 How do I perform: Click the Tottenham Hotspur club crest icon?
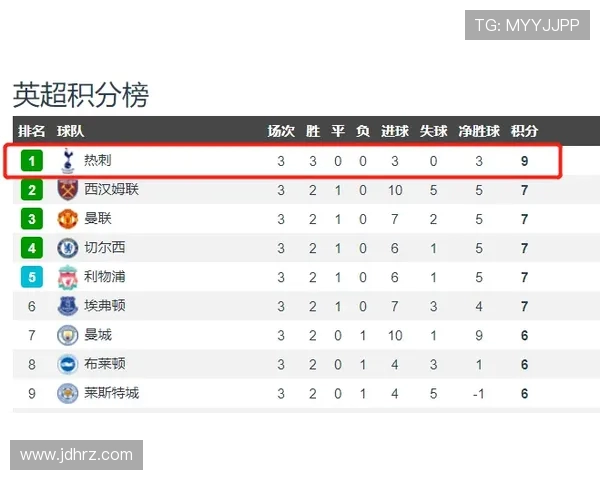point(67,160)
